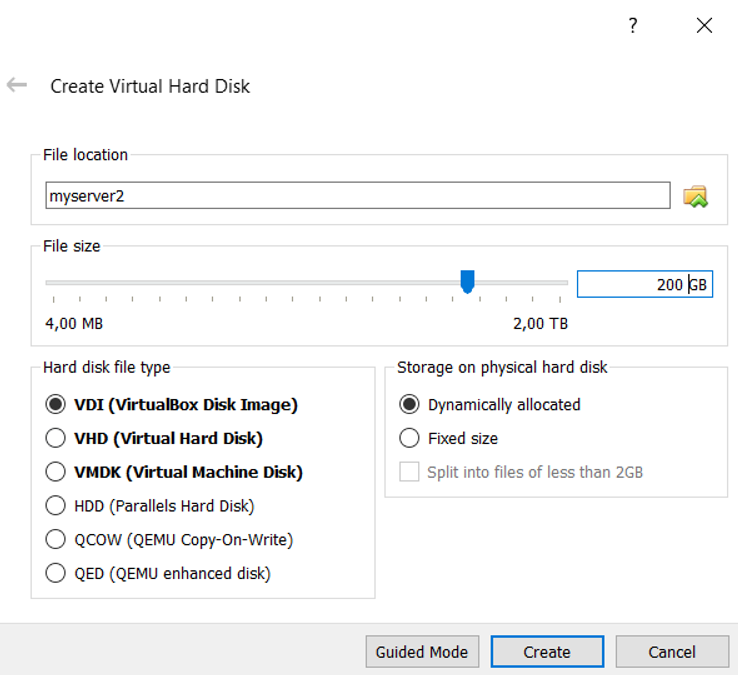
Task: Open the help question mark
Action: click(x=633, y=25)
